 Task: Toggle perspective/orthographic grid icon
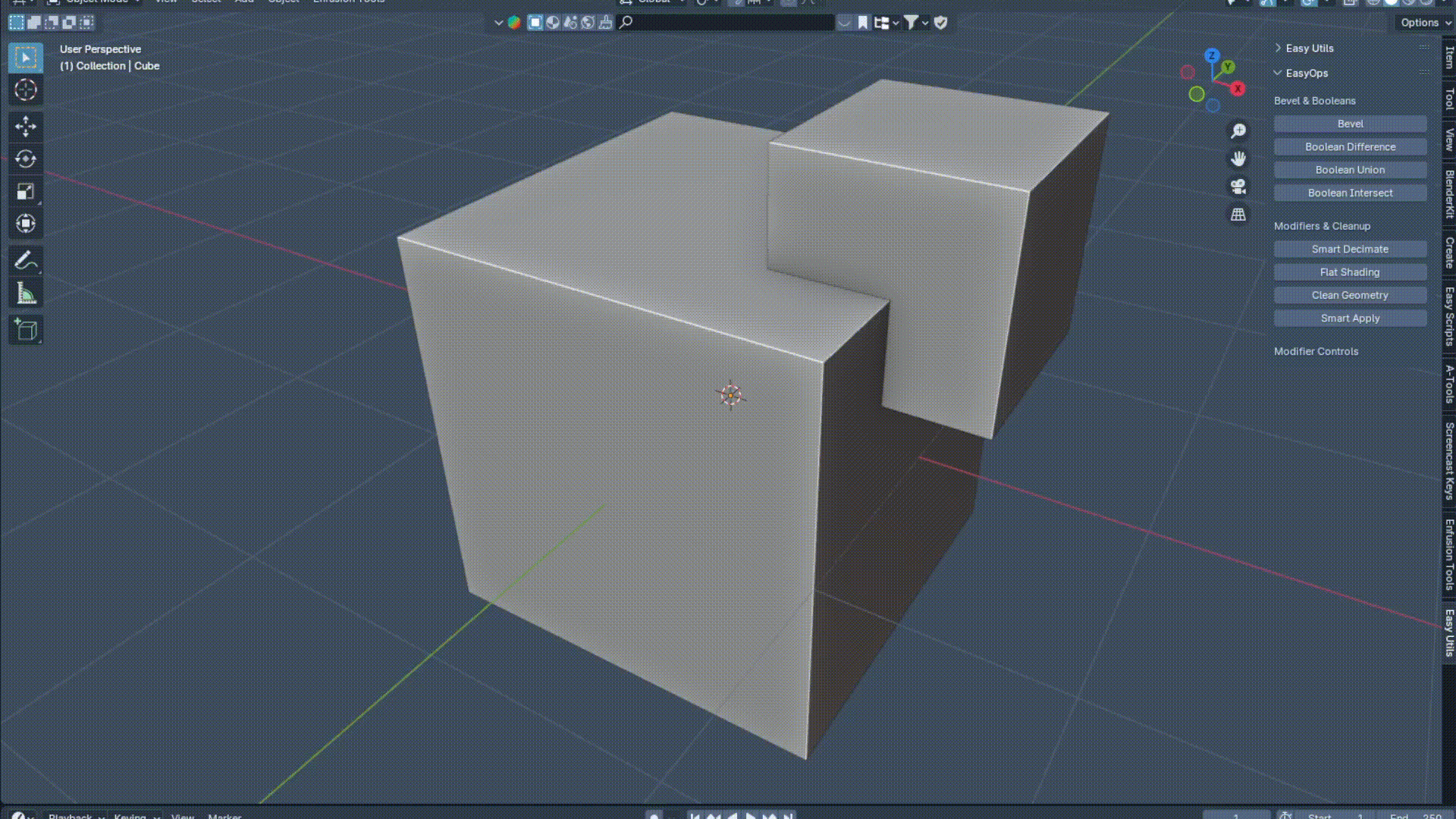pos(1238,215)
